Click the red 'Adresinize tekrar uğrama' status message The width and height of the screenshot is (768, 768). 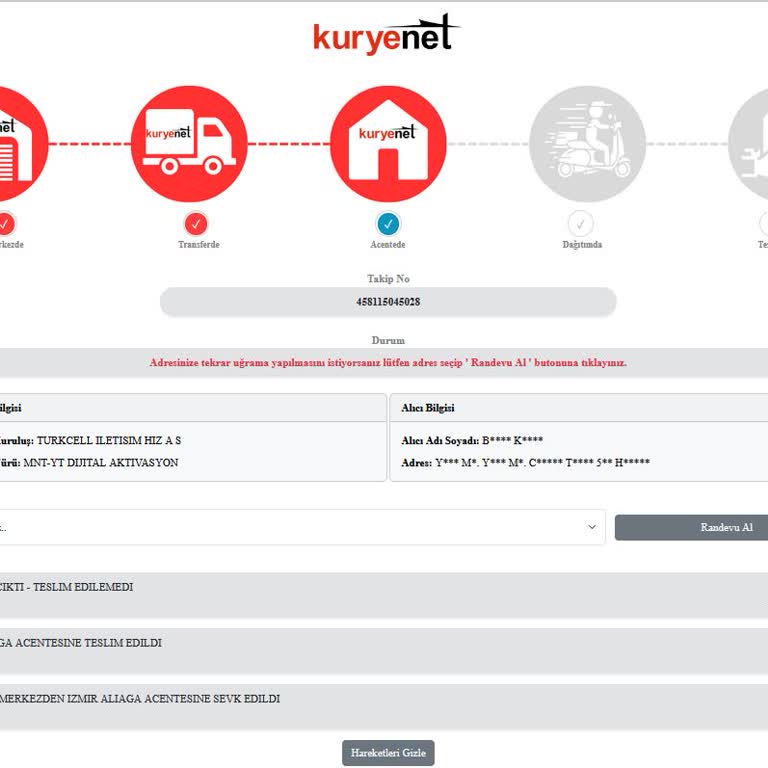[388, 362]
